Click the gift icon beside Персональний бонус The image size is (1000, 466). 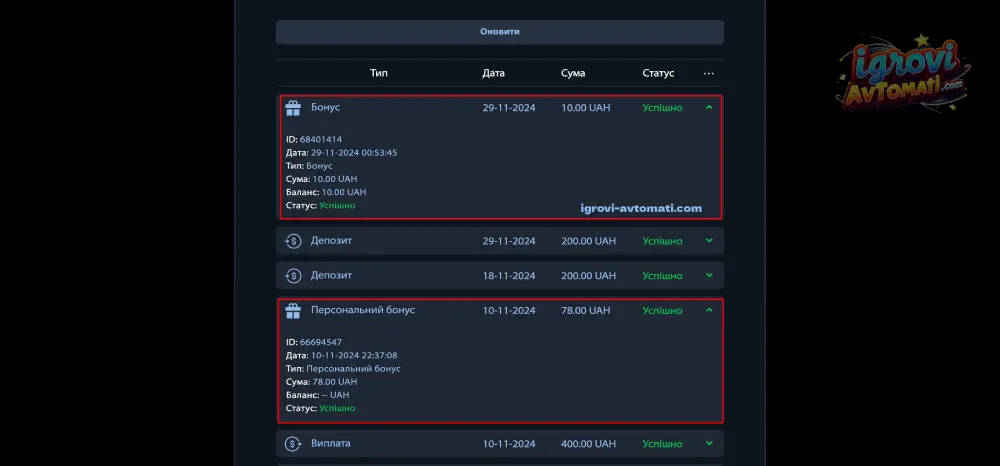click(293, 311)
